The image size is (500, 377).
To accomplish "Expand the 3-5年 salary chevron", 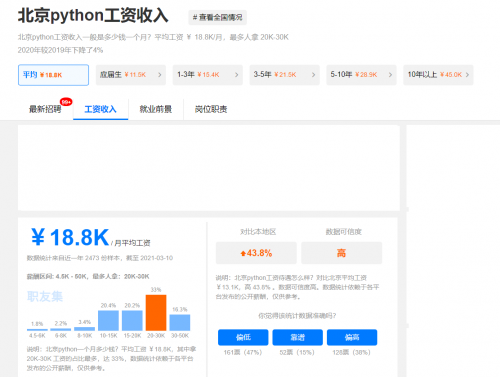I will coord(313,75).
